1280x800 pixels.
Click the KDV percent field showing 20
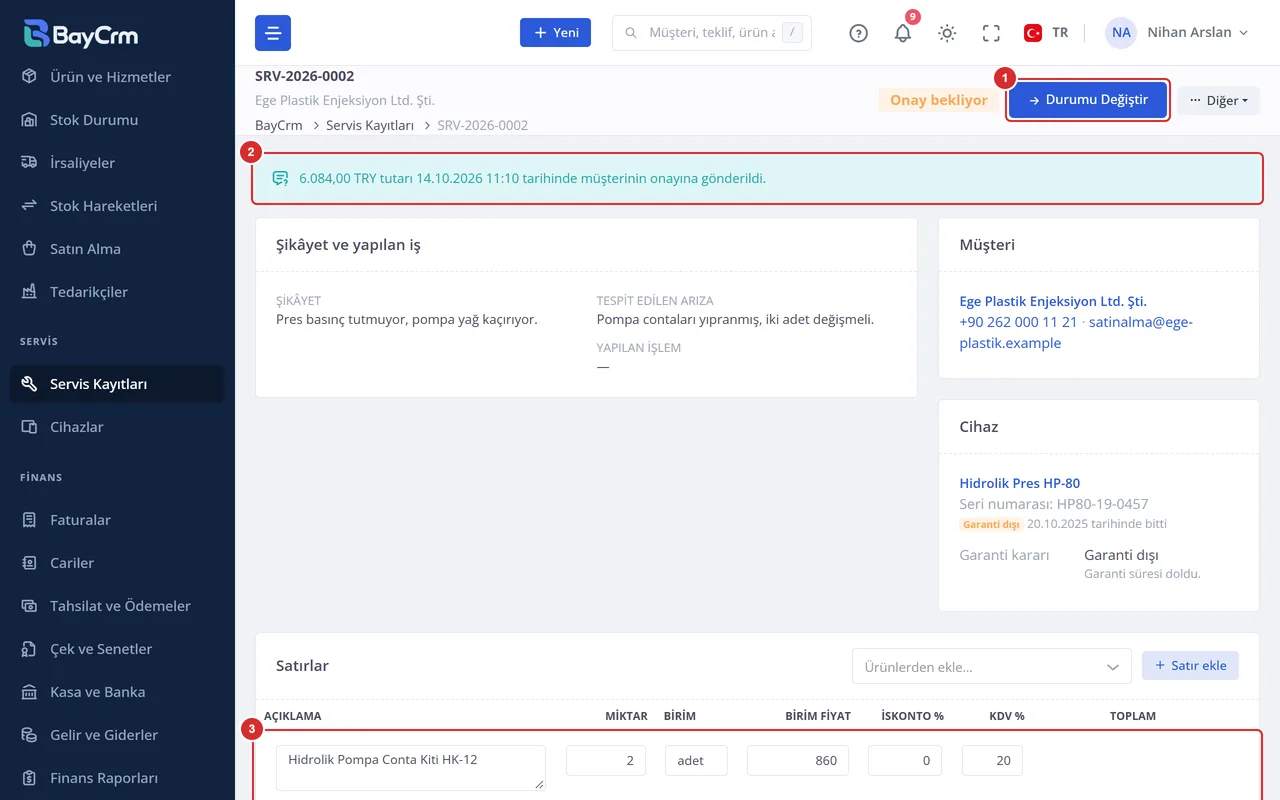point(992,761)
